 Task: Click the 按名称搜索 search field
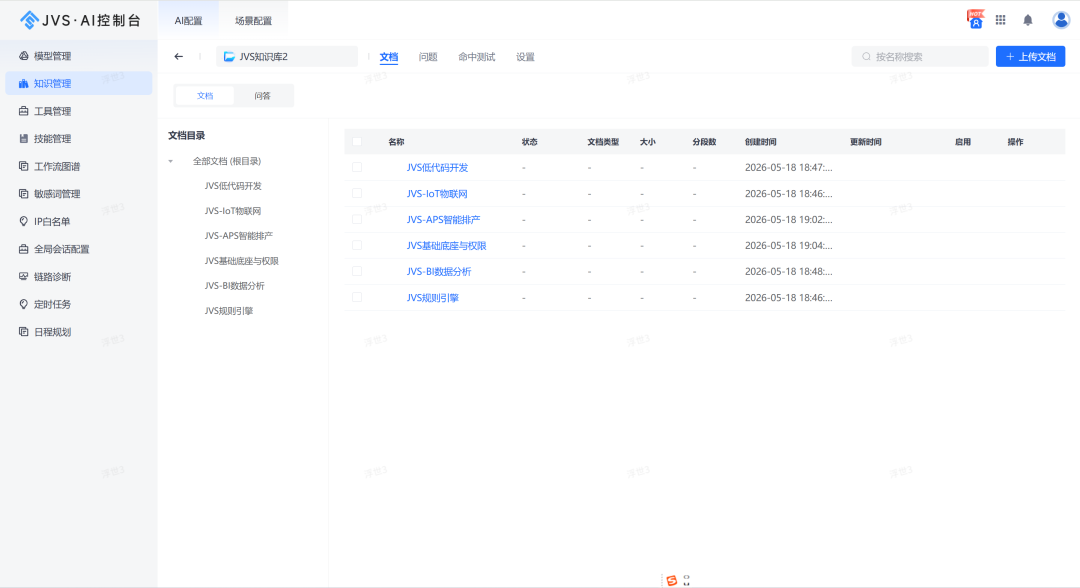point(920,56)
